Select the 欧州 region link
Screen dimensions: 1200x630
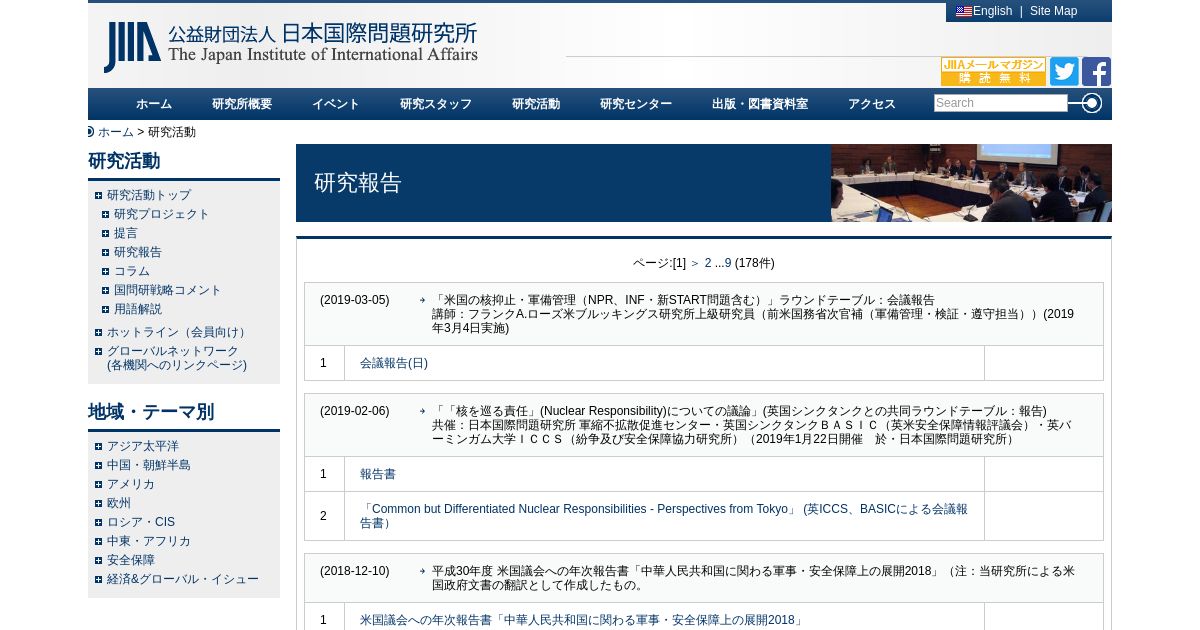(119, 503)
